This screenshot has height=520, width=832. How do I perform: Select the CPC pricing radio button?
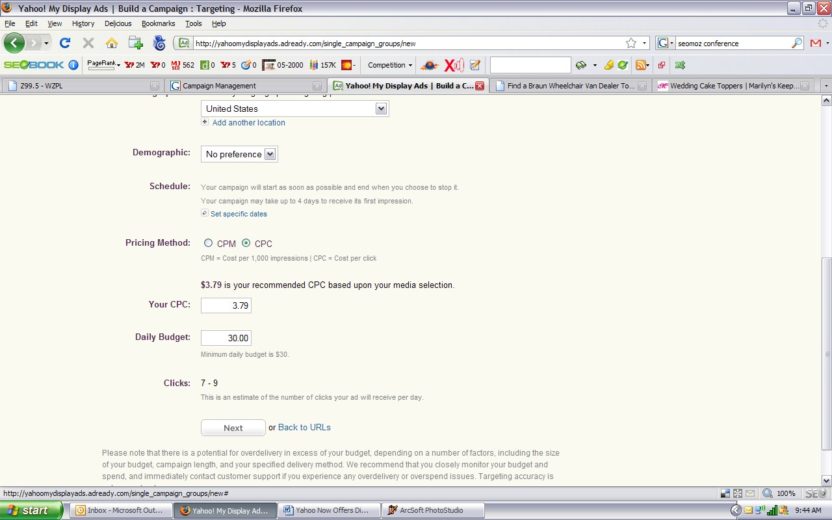[246, 243]
